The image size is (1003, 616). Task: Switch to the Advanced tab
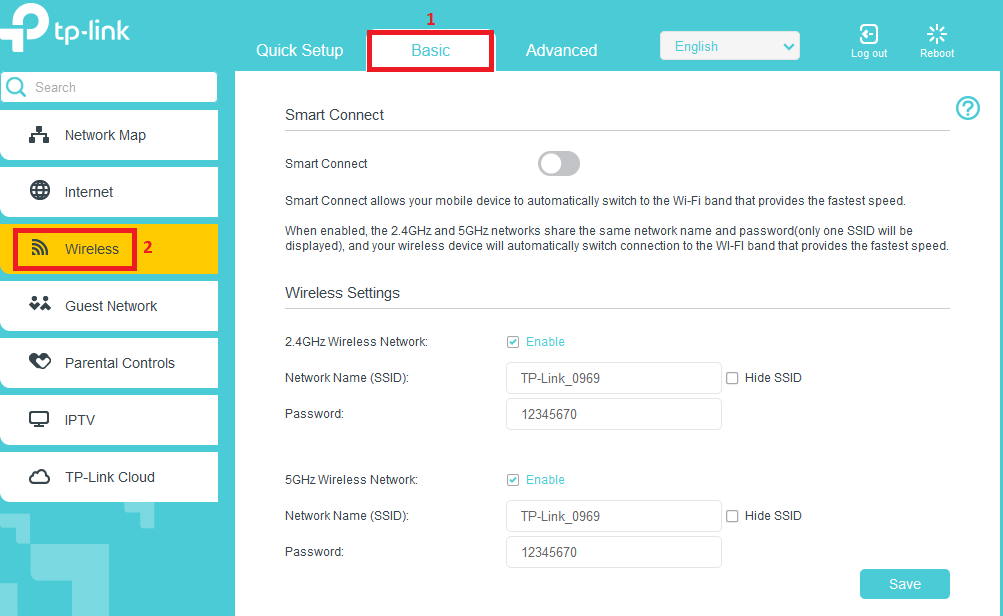(x=561, y=49)
